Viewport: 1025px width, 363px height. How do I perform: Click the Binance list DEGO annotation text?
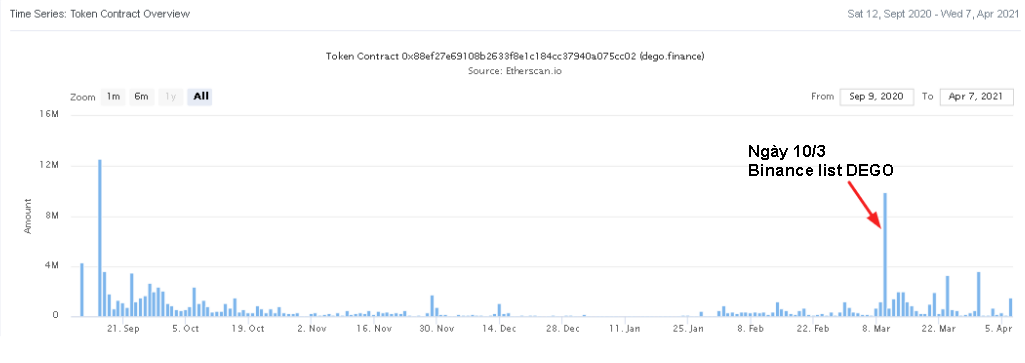point(820,170)
